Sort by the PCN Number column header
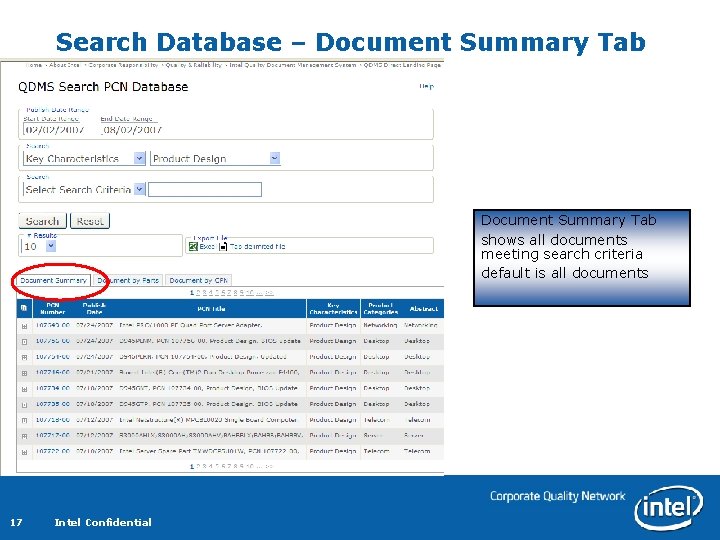The width and height of the screenshot is (720, 540). 52,308
